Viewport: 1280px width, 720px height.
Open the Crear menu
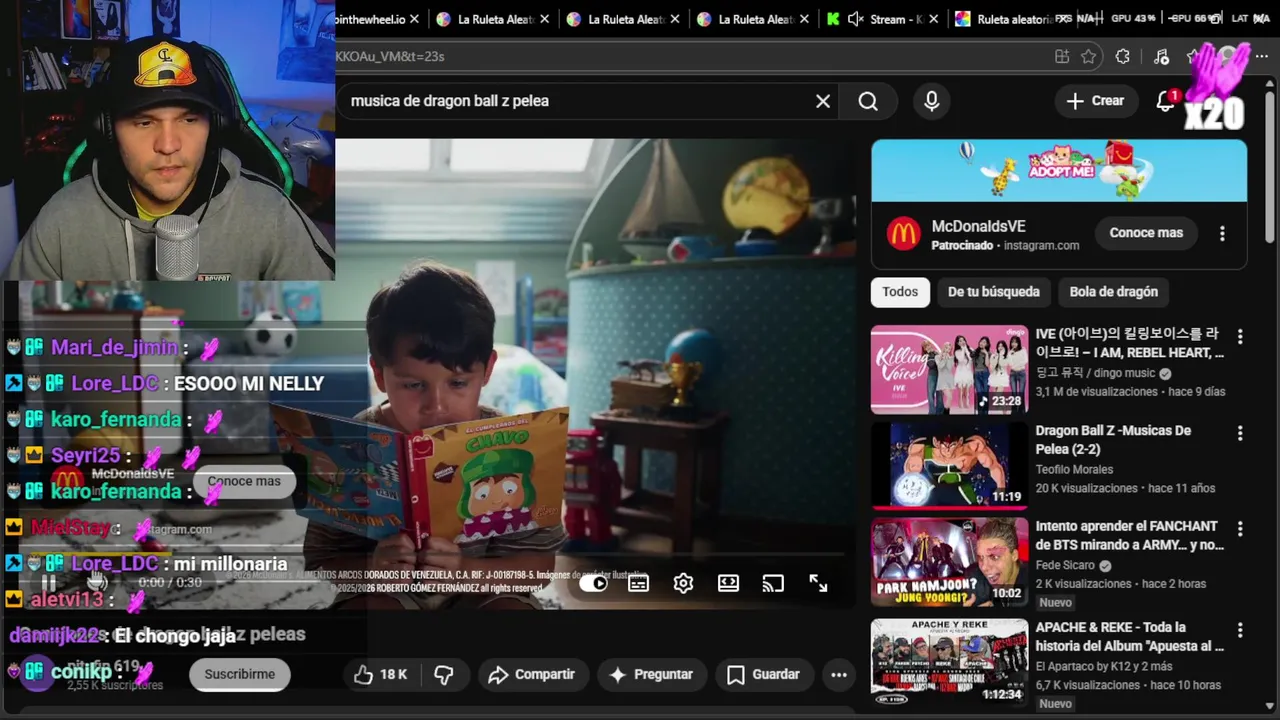tap(1095, 101)
